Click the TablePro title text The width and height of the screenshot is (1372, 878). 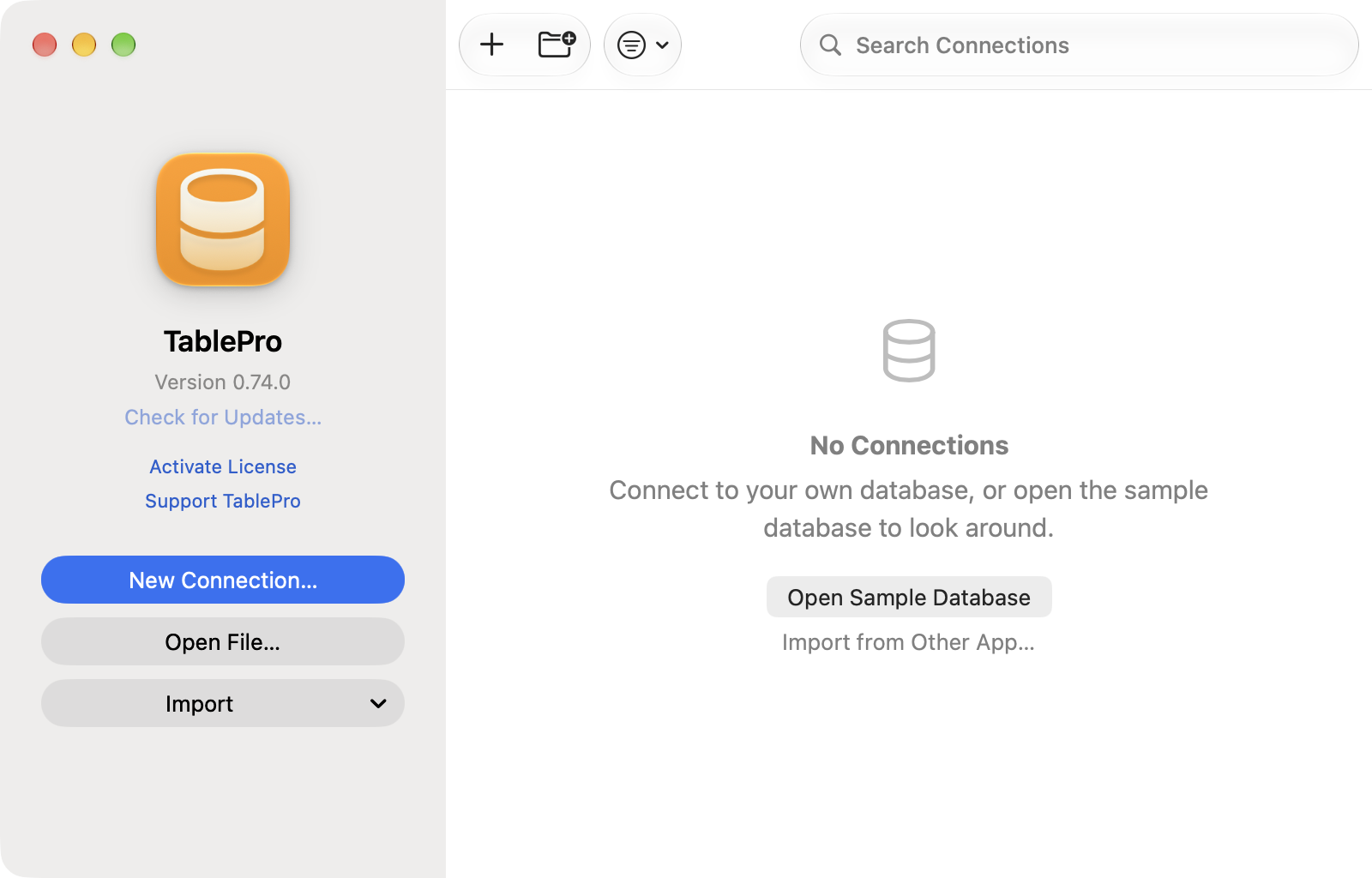223,341
